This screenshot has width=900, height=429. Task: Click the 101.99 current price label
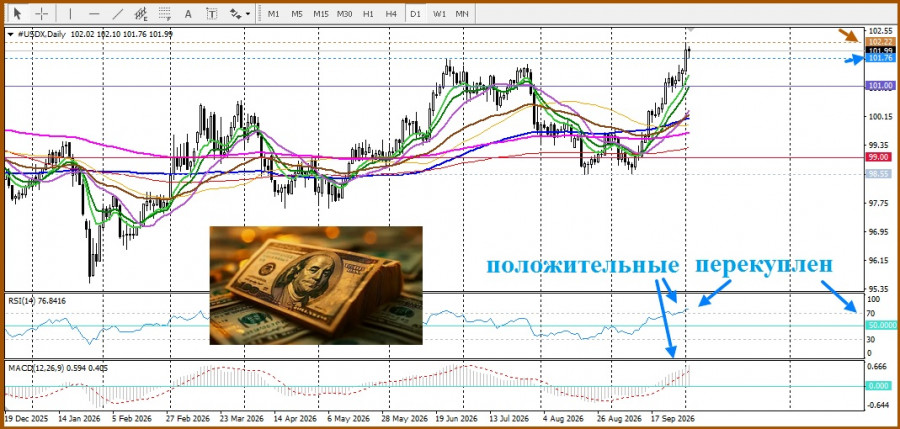click(x=880, y=51)
